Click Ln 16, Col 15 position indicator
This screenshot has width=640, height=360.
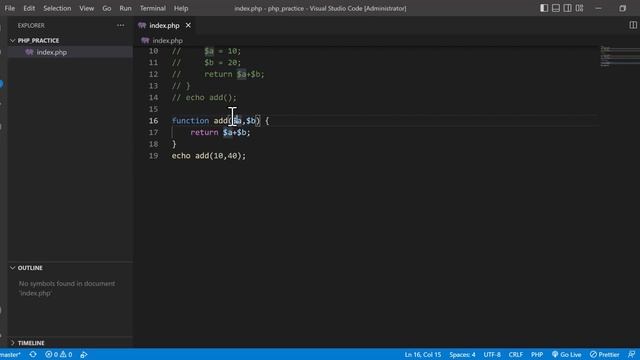(x=423, y=354)
